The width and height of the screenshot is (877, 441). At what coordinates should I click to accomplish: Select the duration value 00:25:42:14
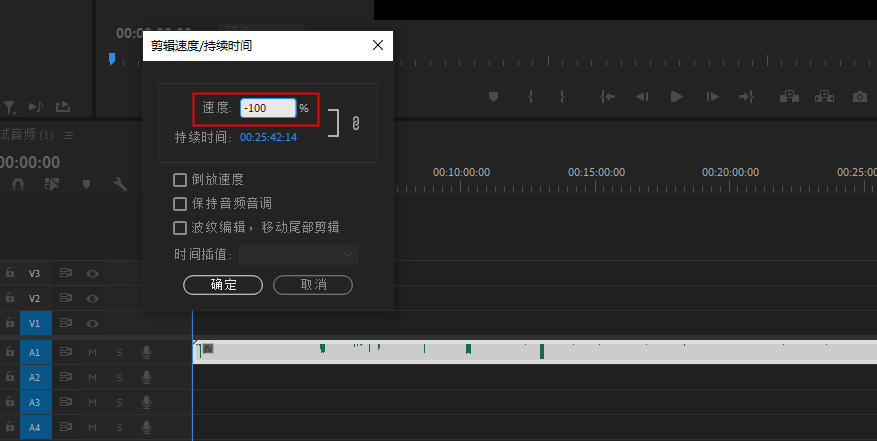[268, 137]
